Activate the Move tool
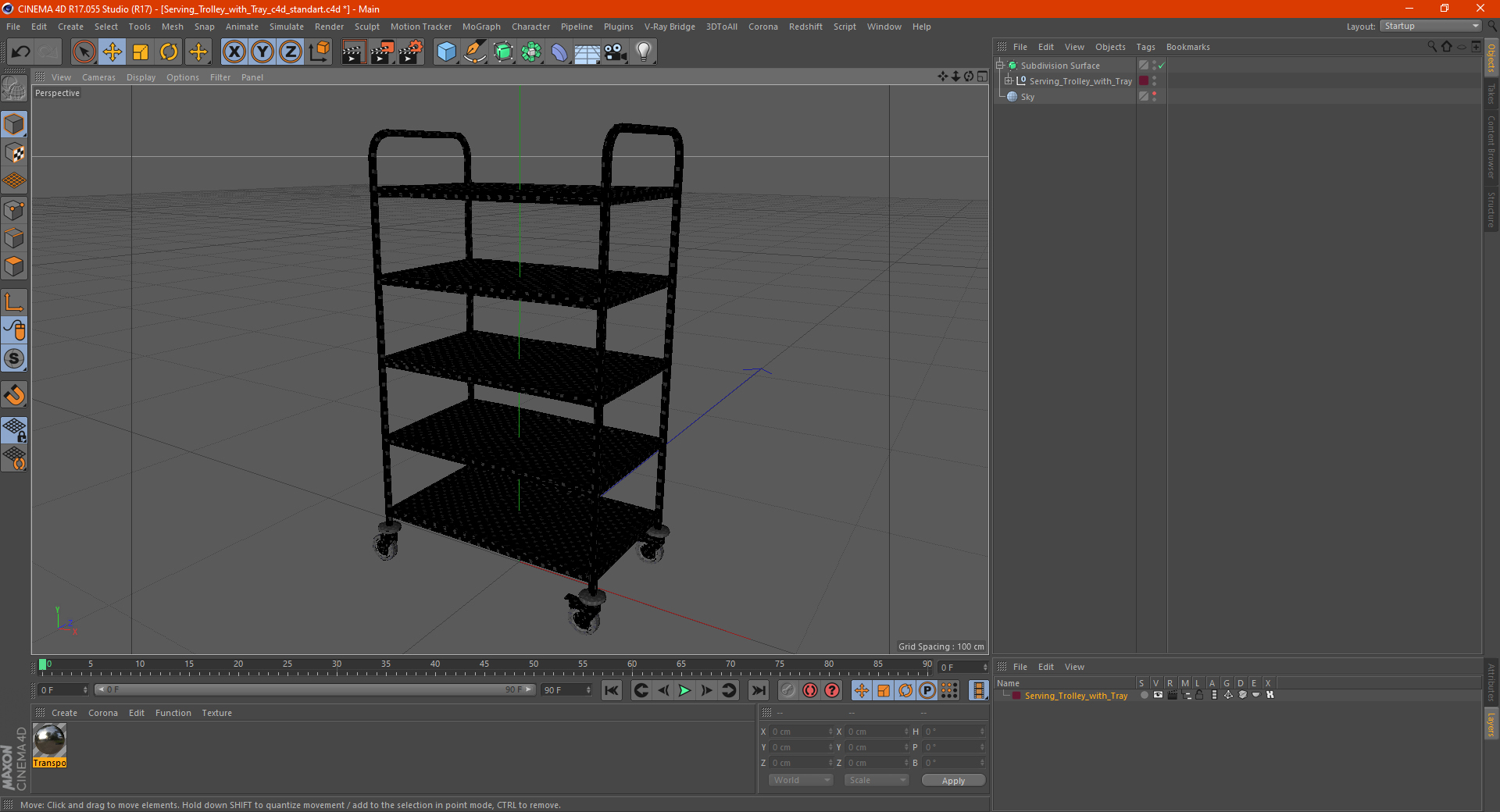 coord(112,52)
